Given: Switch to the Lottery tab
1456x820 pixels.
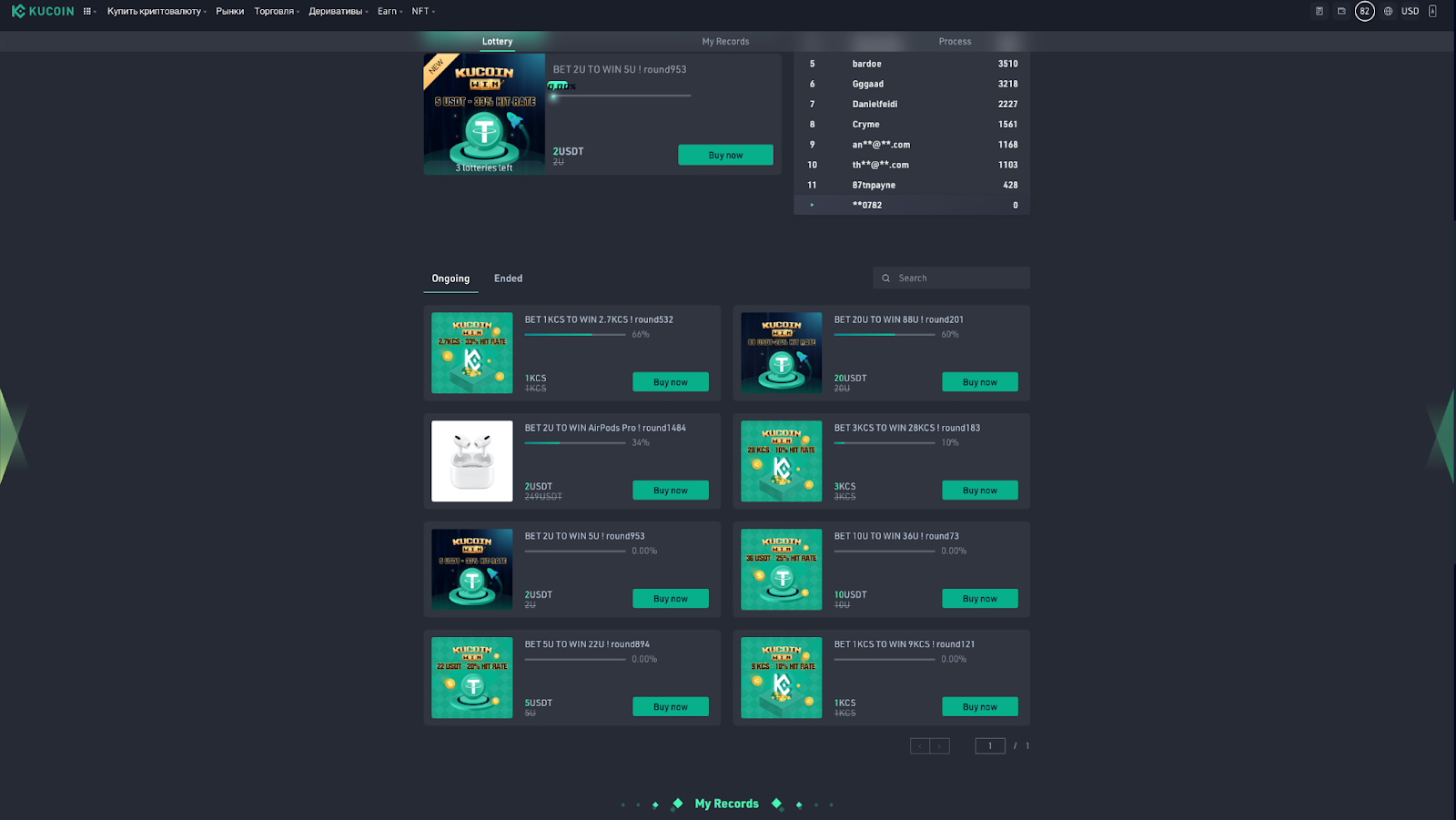Looking at the screenshot, I should click(x=497, y=41).
